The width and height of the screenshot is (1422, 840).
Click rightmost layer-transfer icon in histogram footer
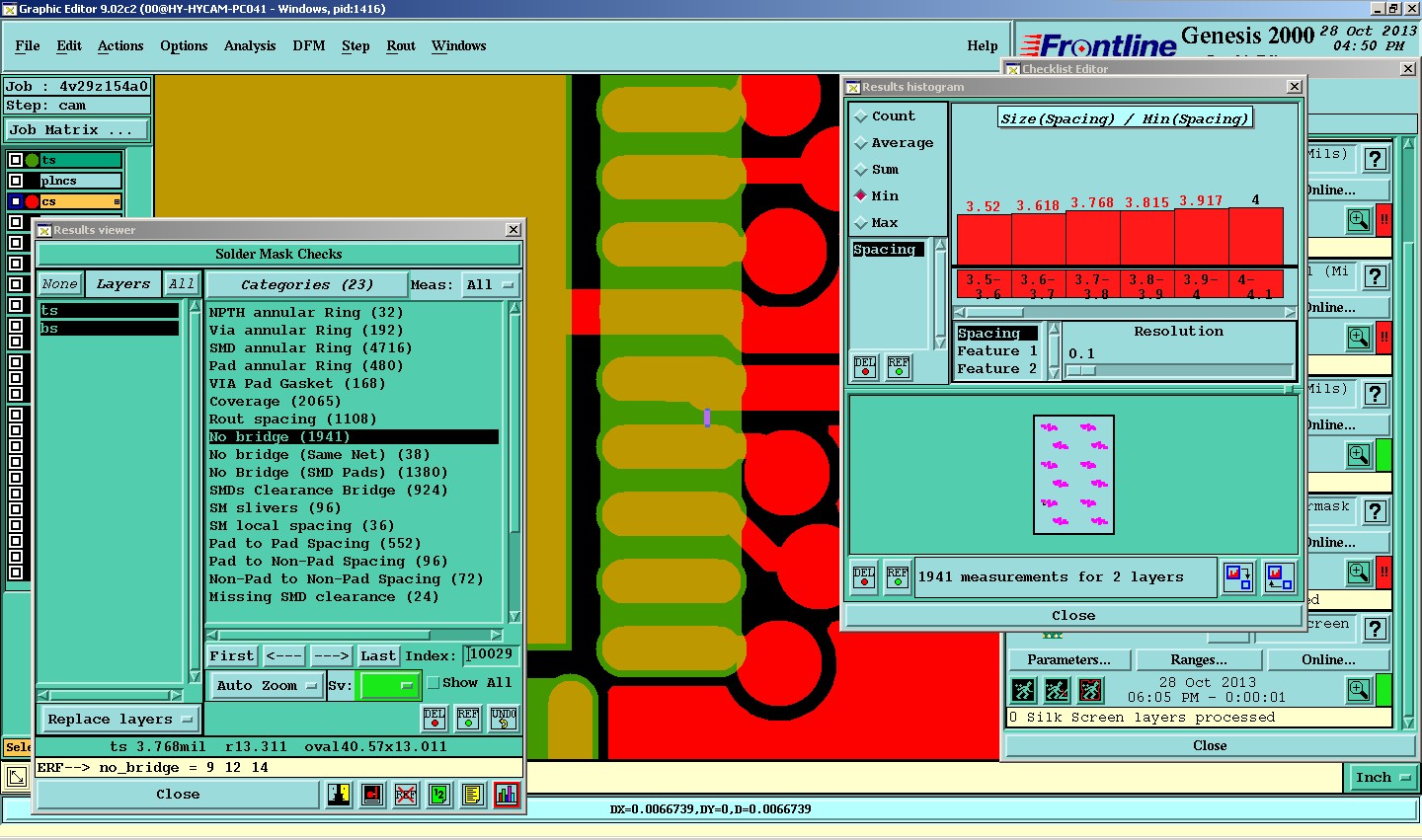click(x=1279, y=576)
